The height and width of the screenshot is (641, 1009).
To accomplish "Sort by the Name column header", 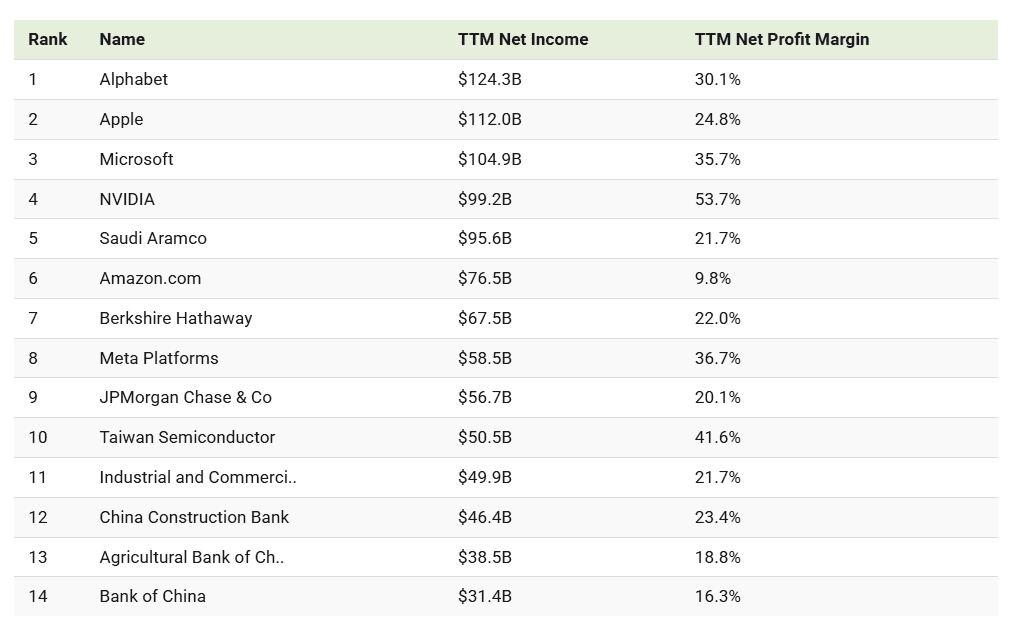I will coord(122,40).
